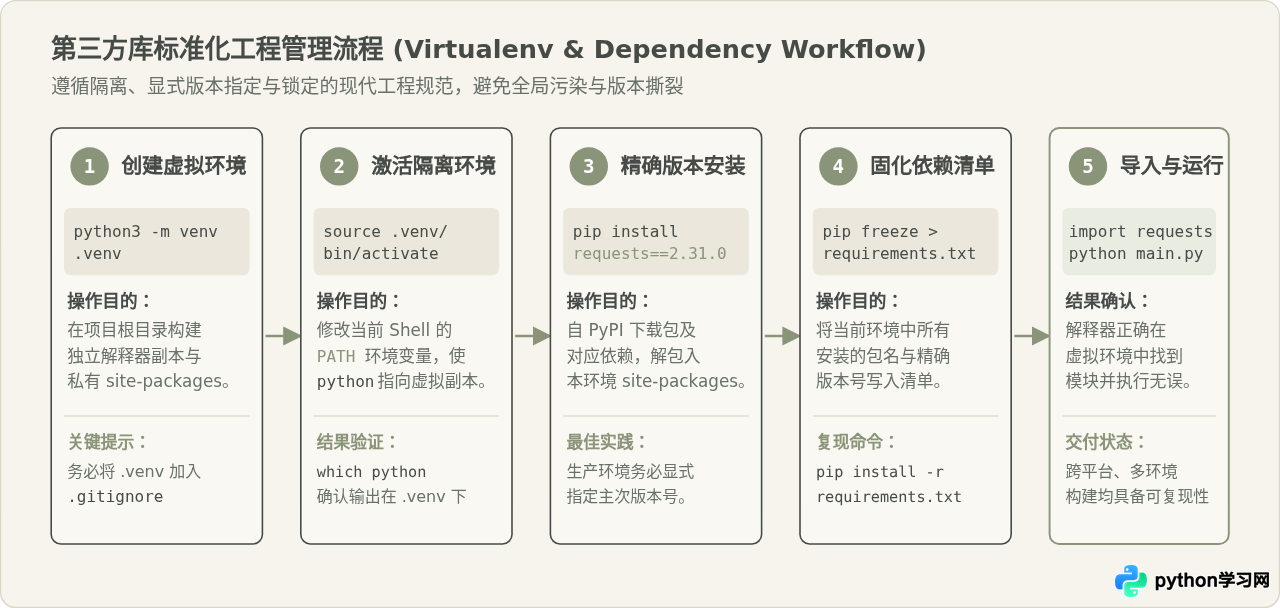Click "操作目的：" label in 创建虚拟环境 card

coord(110,301)
